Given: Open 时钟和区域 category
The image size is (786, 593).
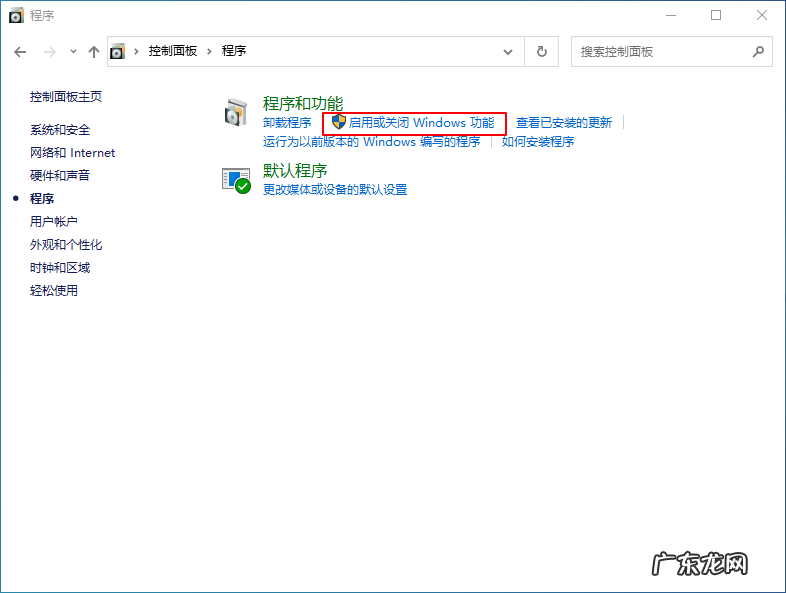Looking at the screenshot, I should pyautogui.click(x=60, y=268).
